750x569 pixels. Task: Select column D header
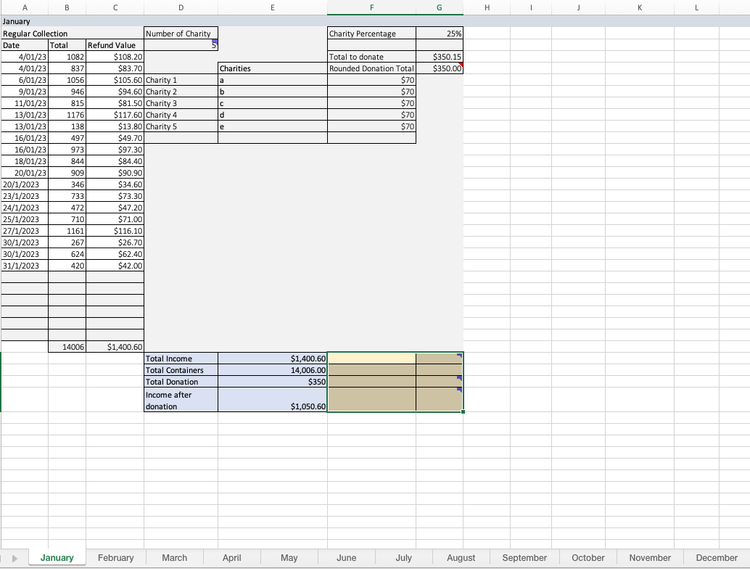pos(181,8)
